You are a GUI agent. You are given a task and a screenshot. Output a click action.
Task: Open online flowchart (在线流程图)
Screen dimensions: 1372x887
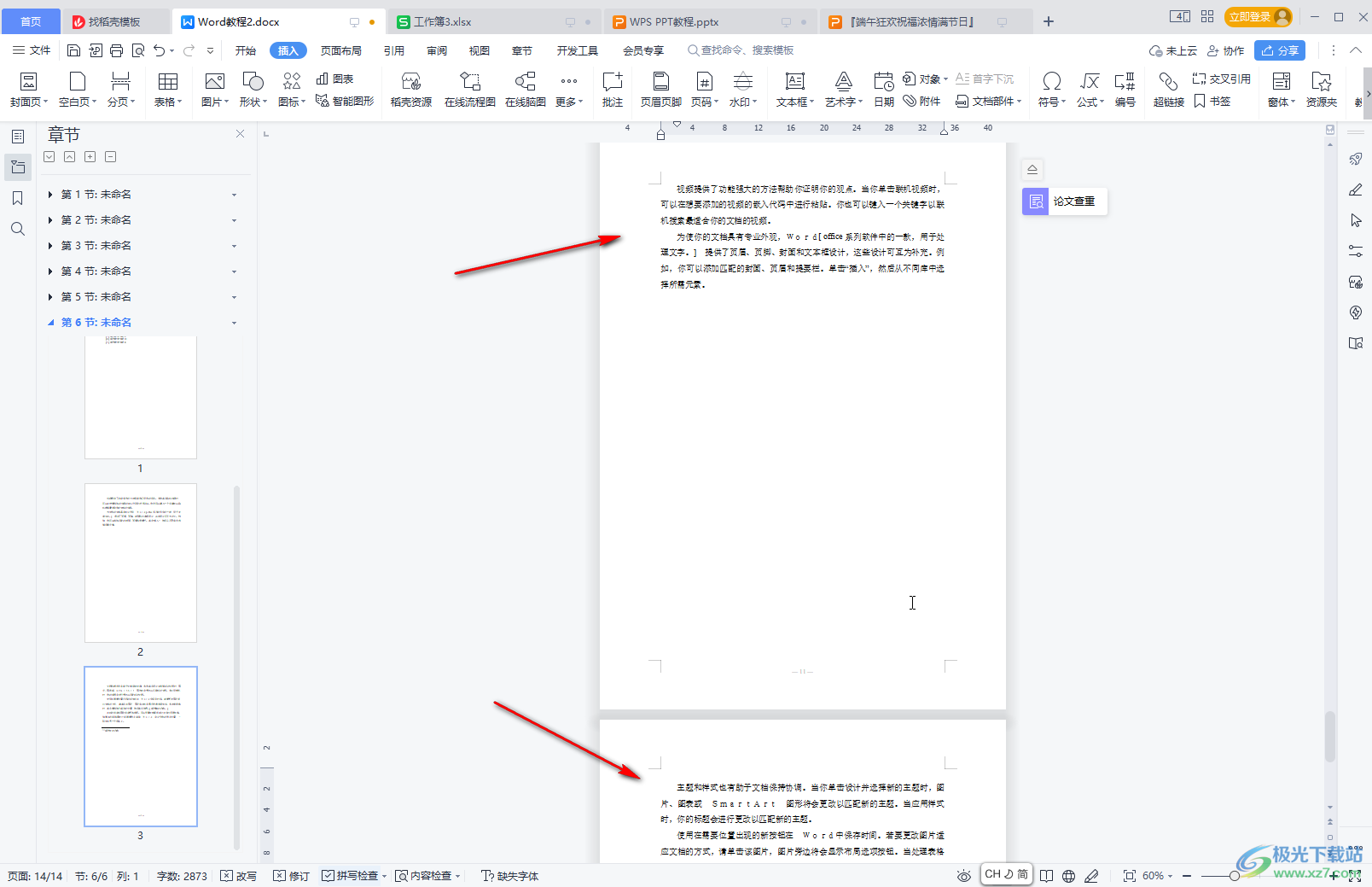[x=470, y=90]
